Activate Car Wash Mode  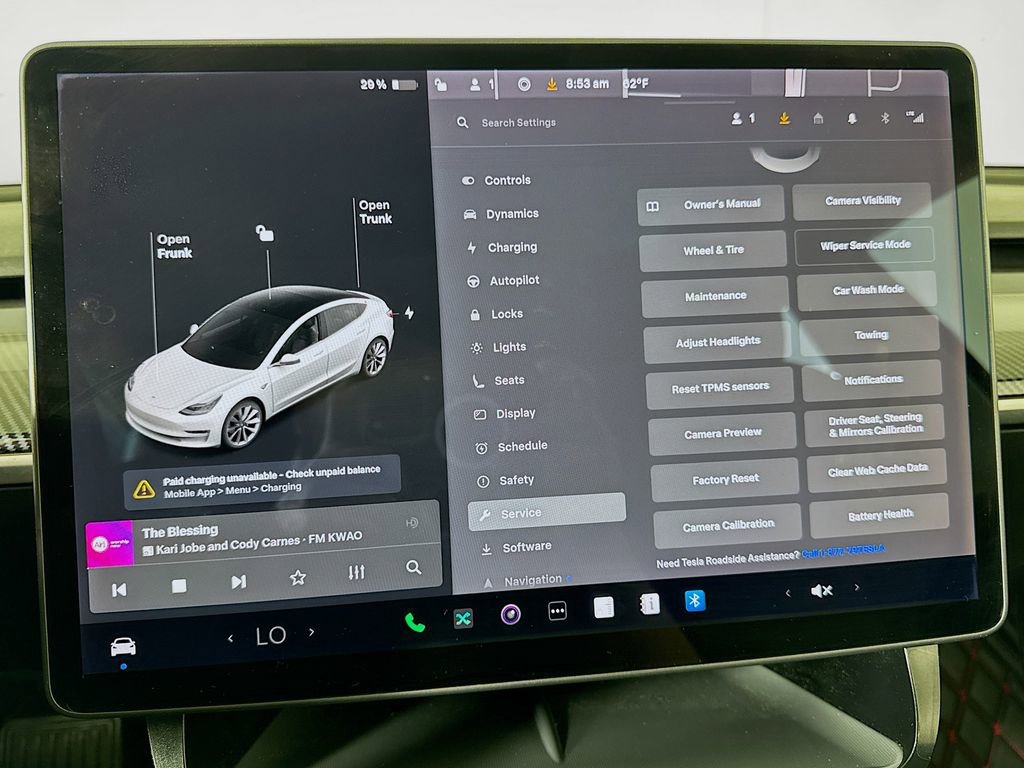(x=867, y=290)
